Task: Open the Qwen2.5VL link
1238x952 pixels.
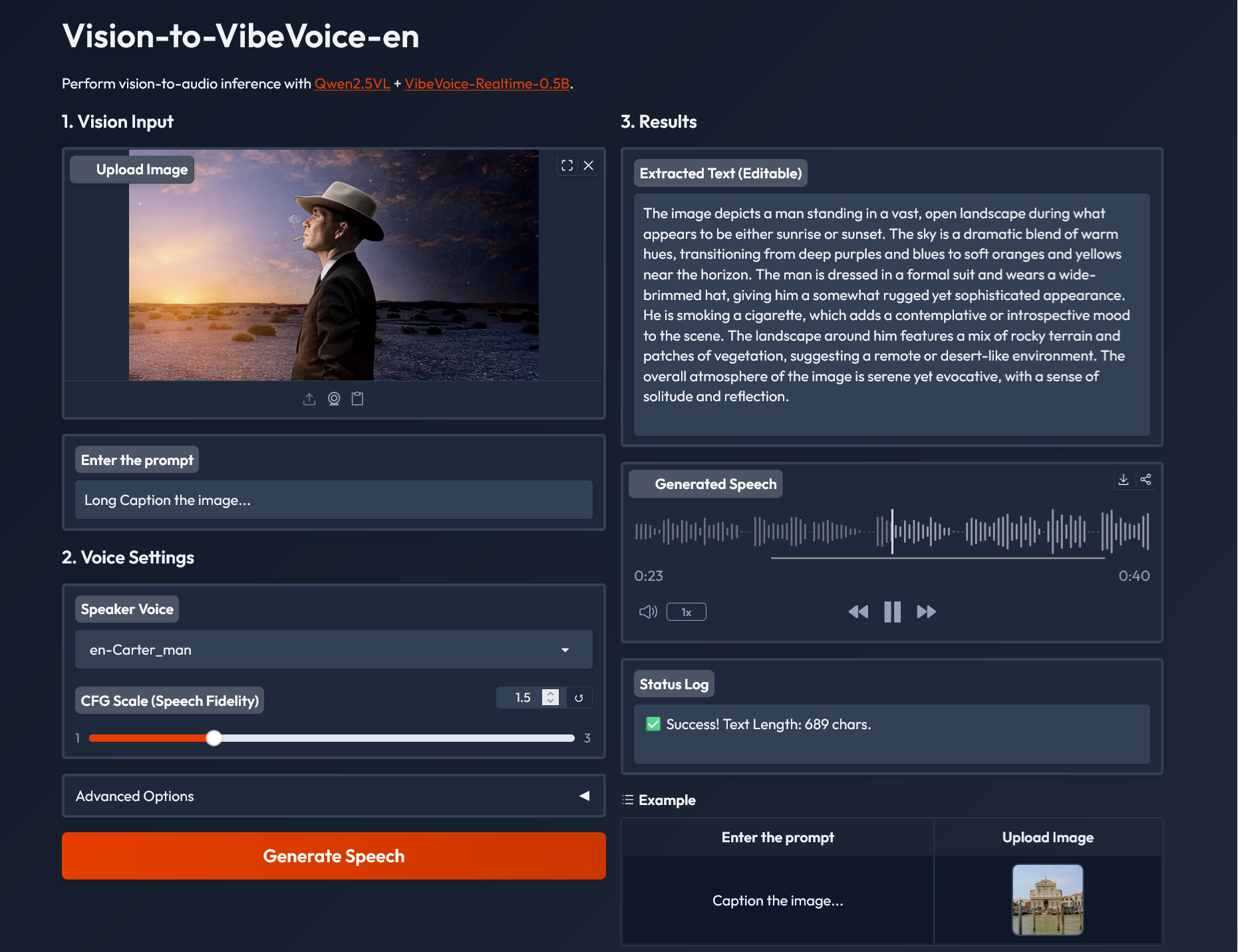Action: pos(352,84)
